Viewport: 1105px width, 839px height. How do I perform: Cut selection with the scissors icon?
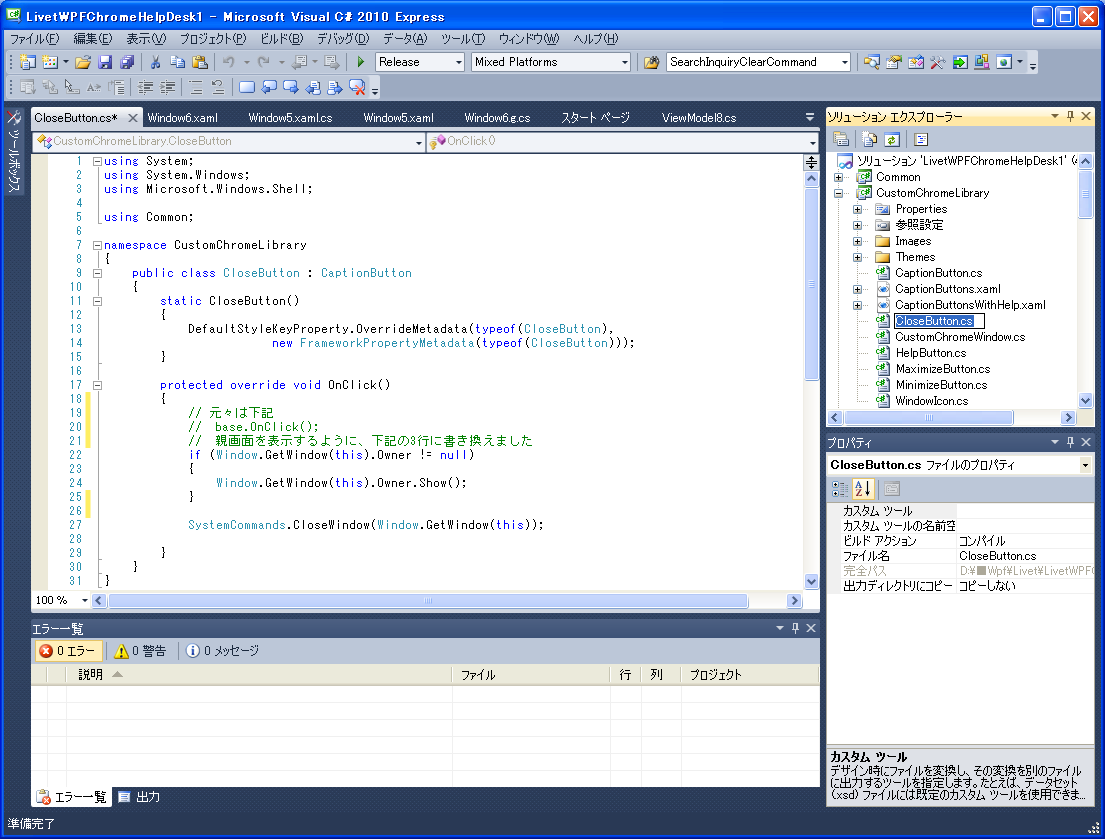click(155, 62)
